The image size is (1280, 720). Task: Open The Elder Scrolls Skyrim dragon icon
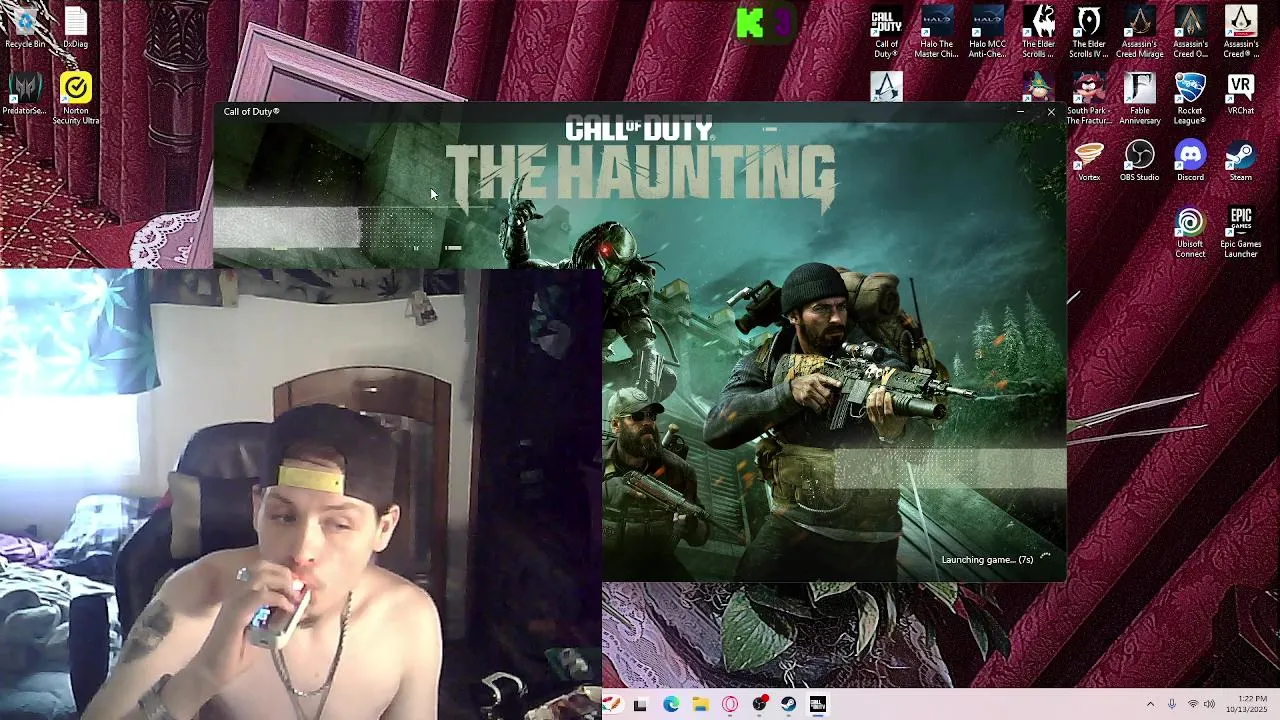tap(1038, 33)
